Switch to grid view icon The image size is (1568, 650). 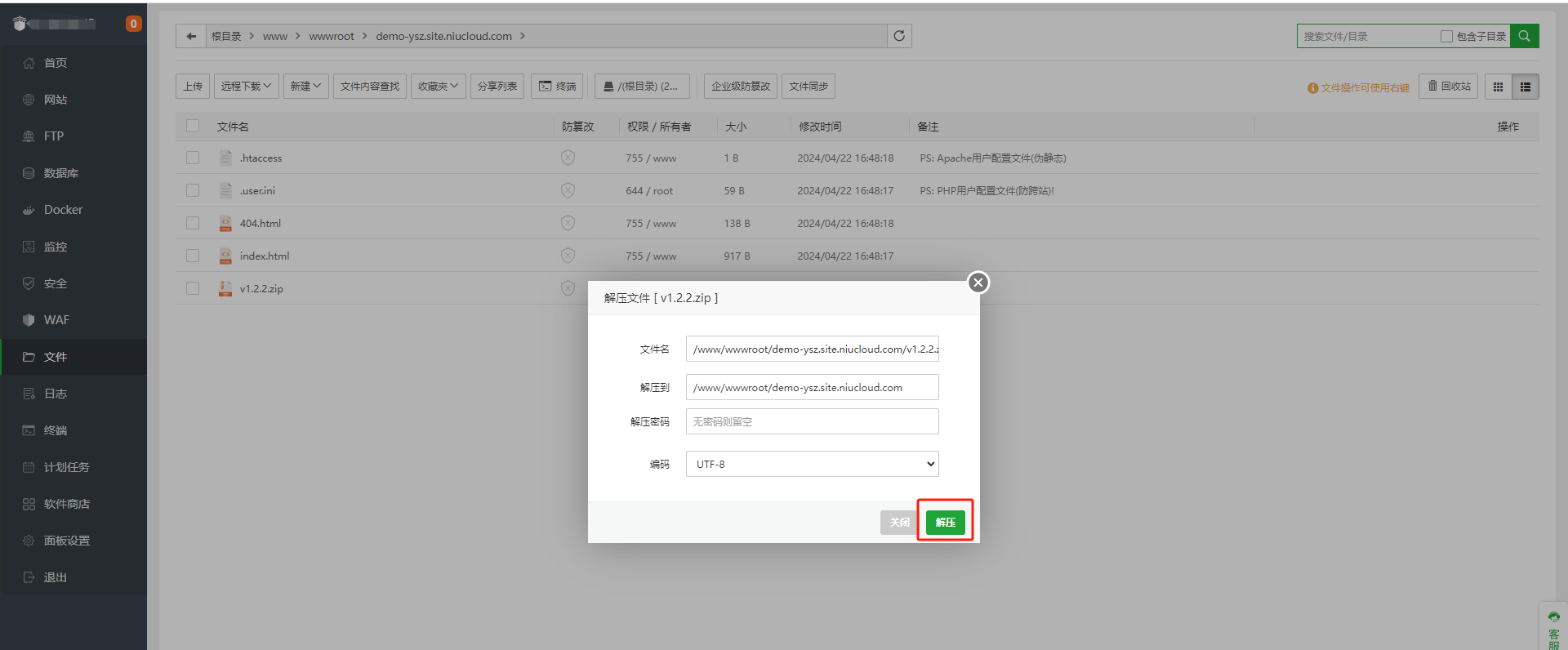pos(1498,87)
